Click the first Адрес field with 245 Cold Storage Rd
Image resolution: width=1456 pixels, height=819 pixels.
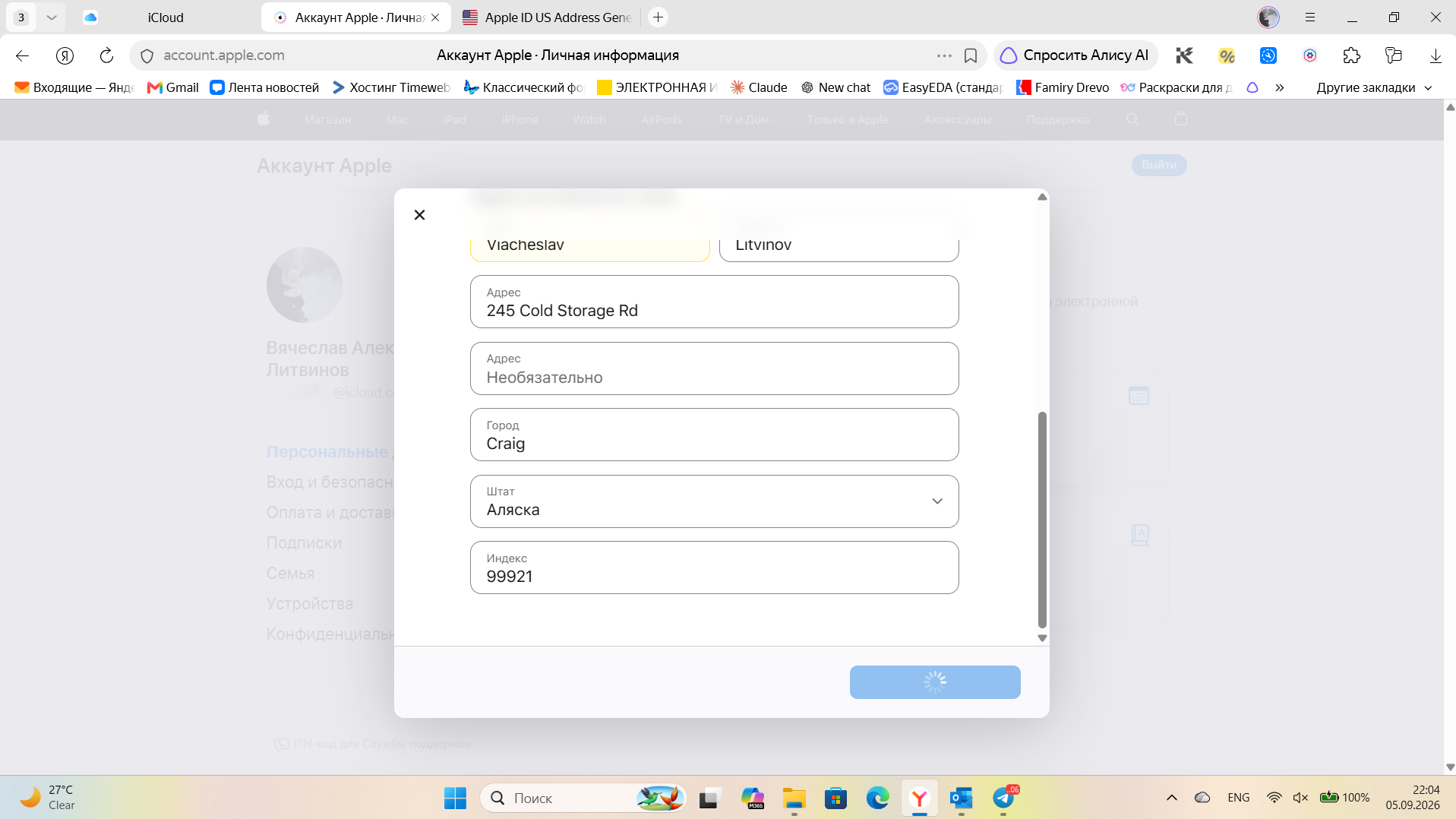tap(714, 302)
